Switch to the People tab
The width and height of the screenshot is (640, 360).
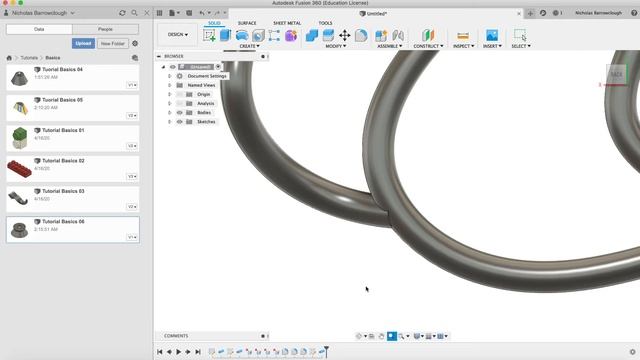click(x=105, y=29)
